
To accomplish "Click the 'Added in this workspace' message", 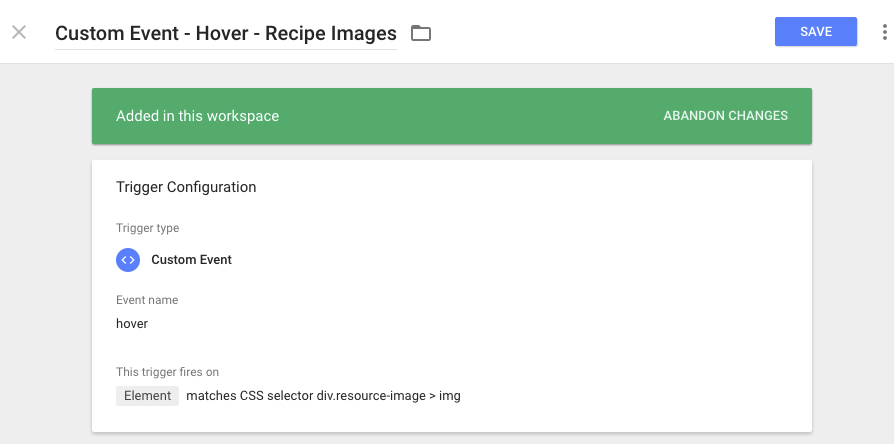I will pyautogui.click(x=197, y=116).
